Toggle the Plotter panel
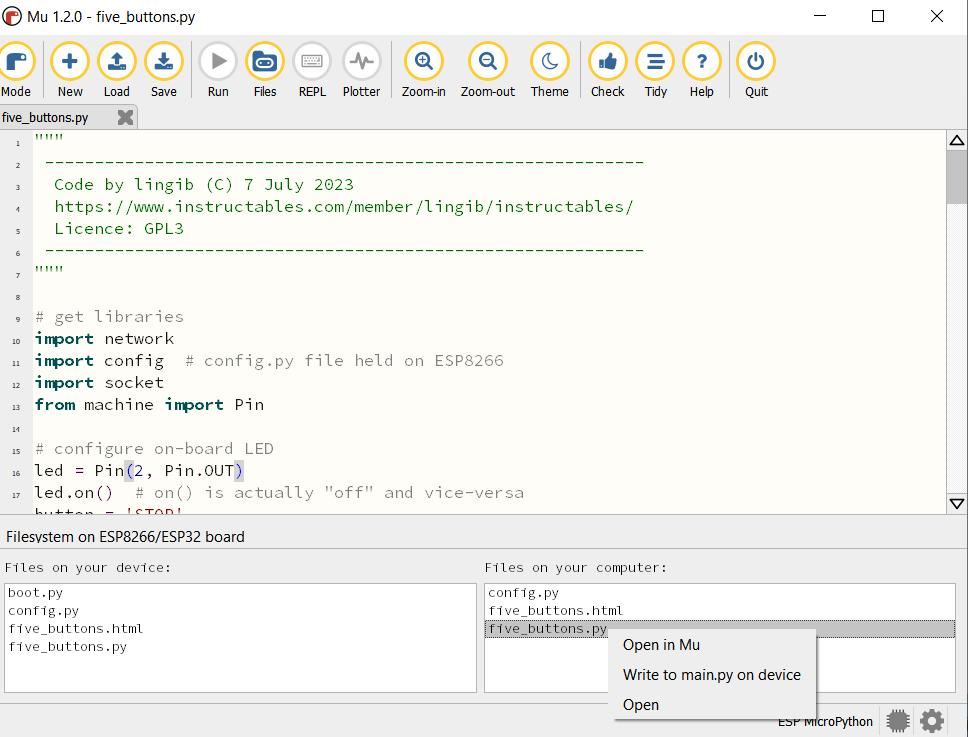 pyautogui.click(x=361, y=62)
